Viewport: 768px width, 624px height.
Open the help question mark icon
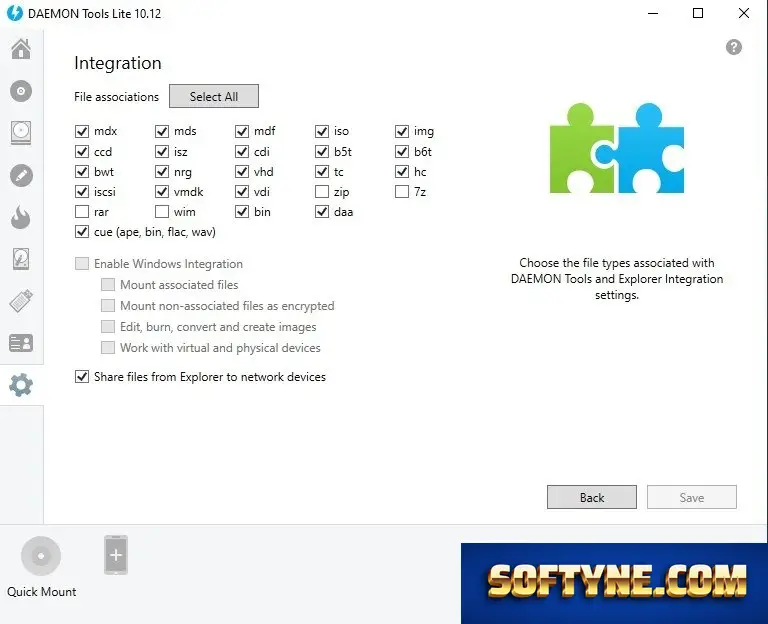[x=733, y=48]
